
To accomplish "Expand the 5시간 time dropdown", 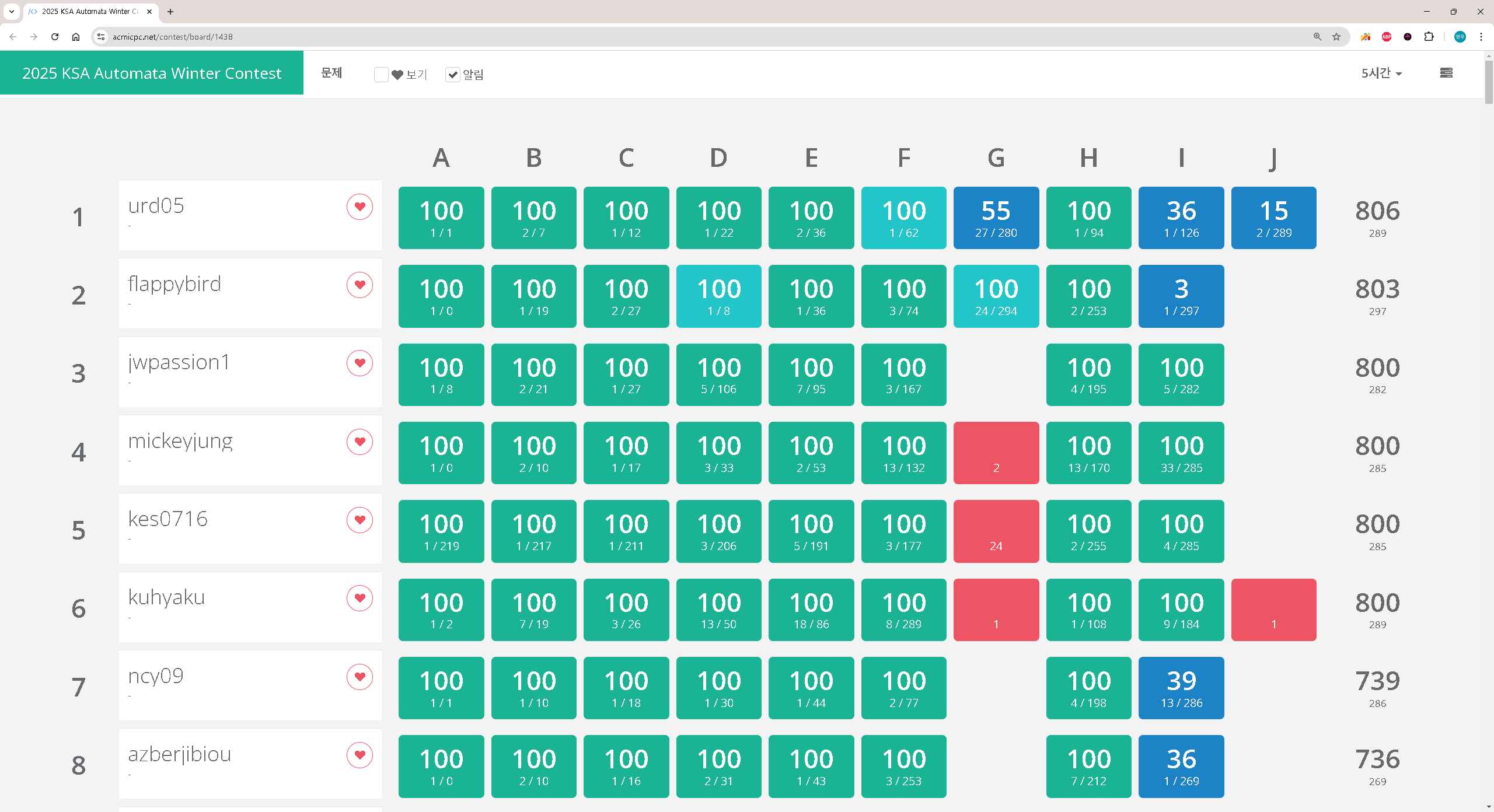I will 1381,73.
